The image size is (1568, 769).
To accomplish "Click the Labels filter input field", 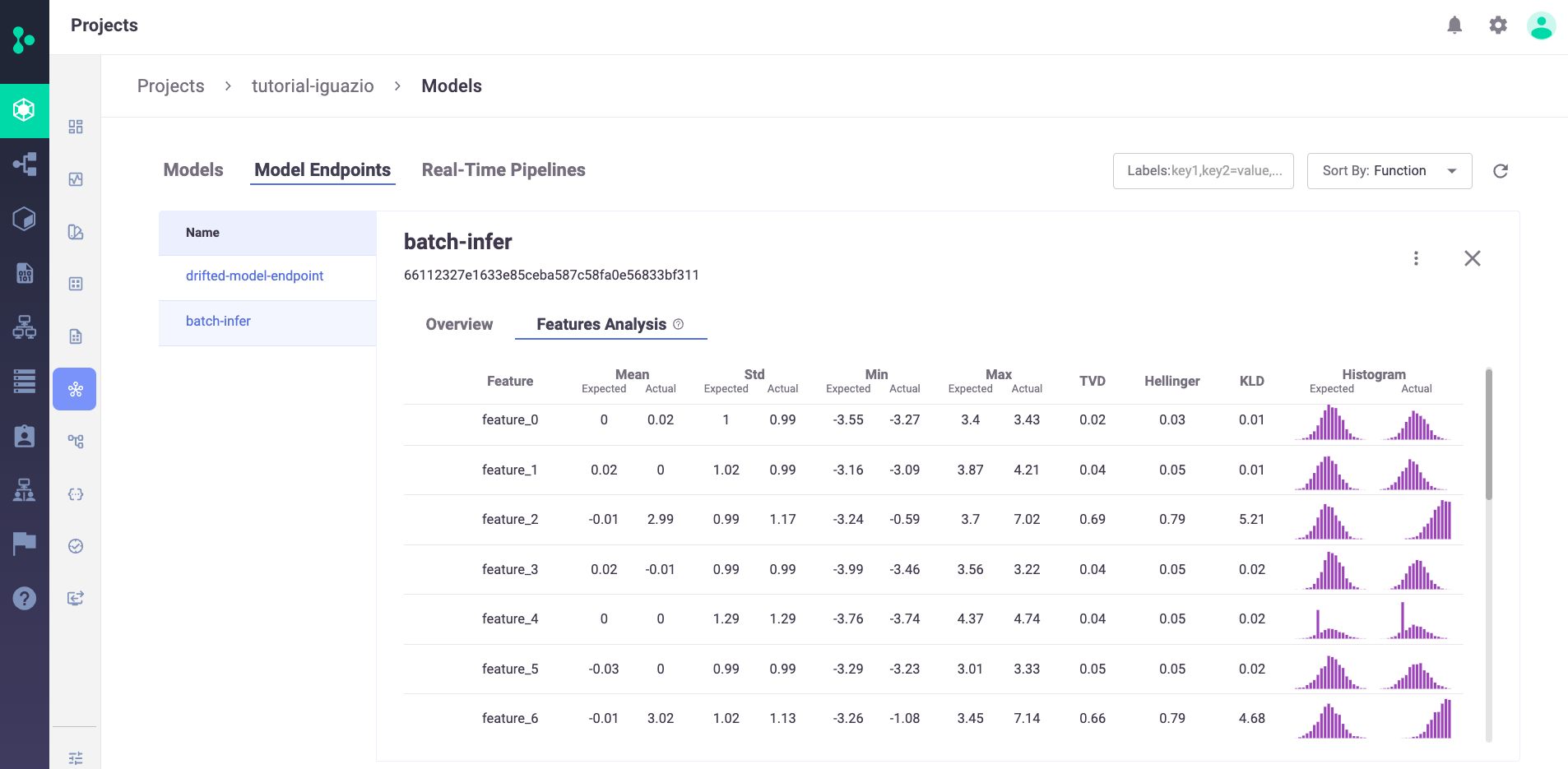I will (x=1204, y=171).
